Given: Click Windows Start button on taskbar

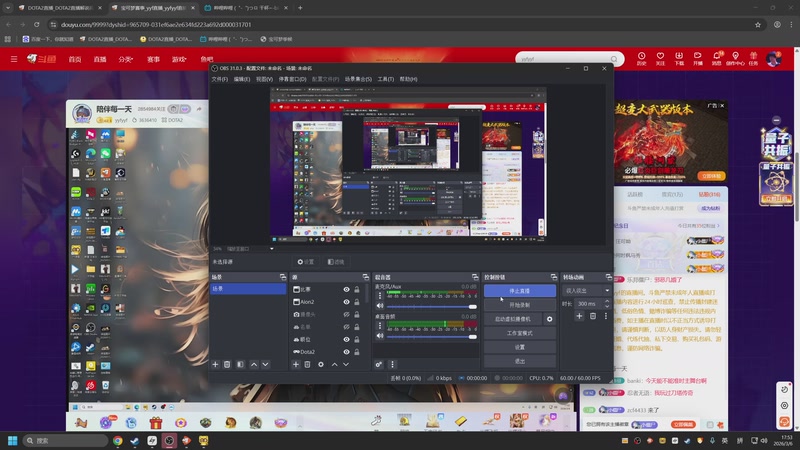Looking at the screenshot, I should pos(13,441).
